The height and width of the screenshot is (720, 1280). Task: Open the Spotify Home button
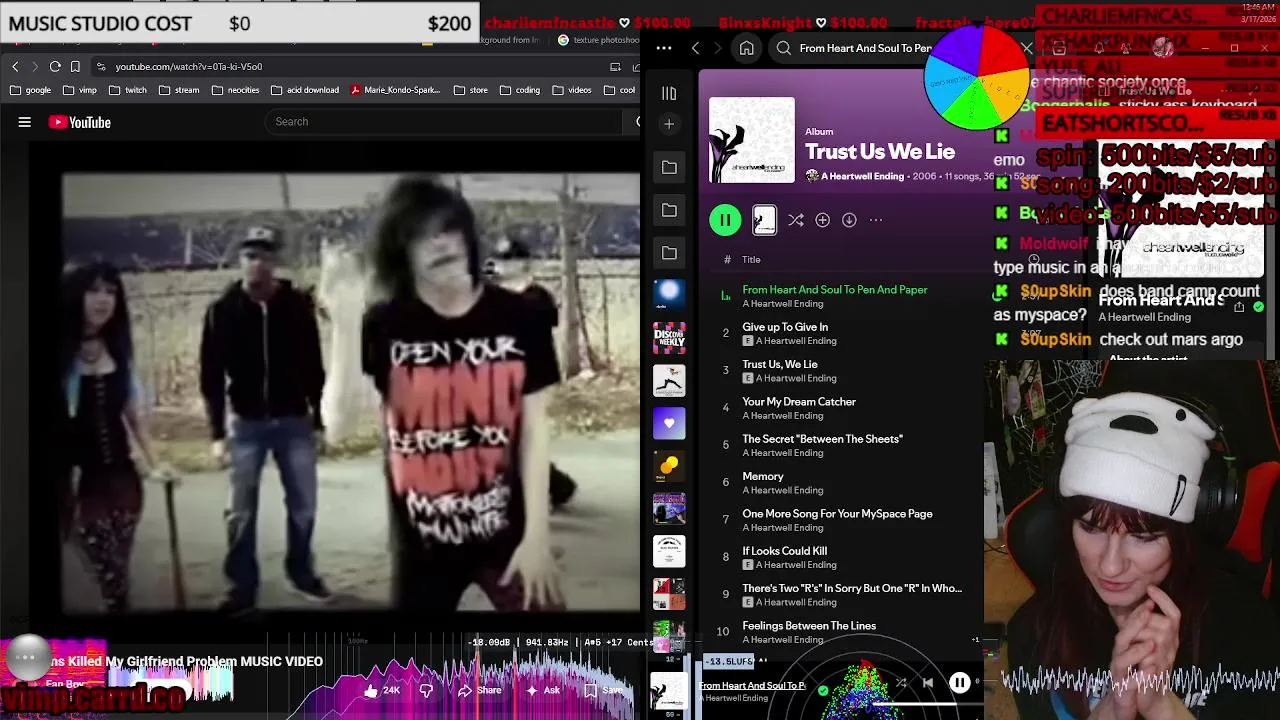[x=746, y=48]
